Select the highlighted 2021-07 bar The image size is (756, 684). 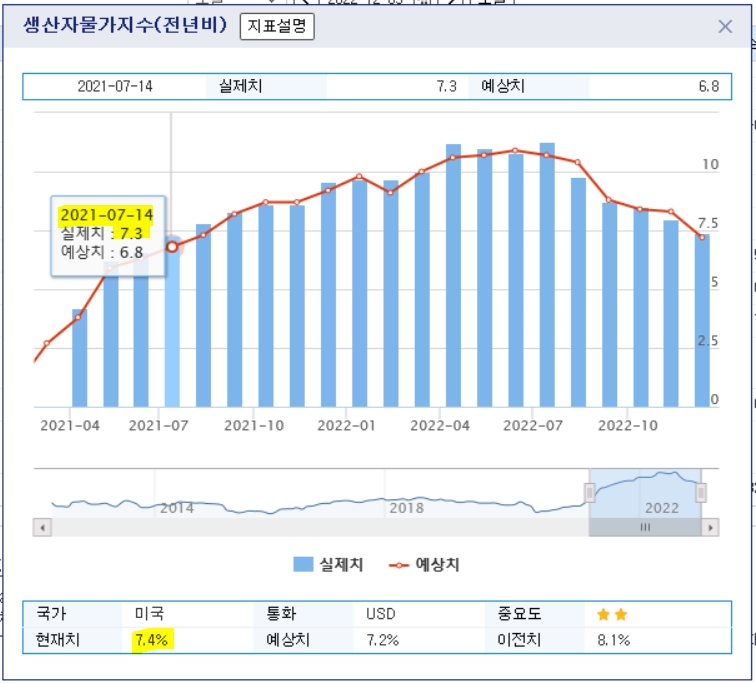coord(172,322)
